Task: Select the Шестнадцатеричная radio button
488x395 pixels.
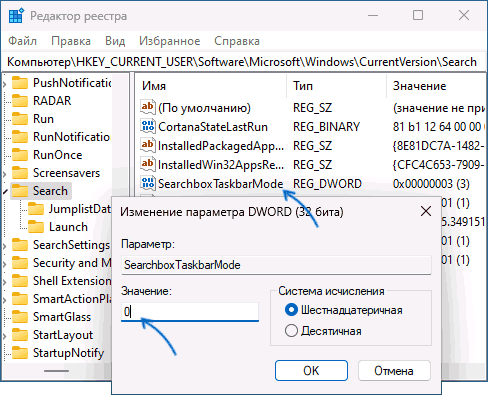Action: [x=291, y=310]
